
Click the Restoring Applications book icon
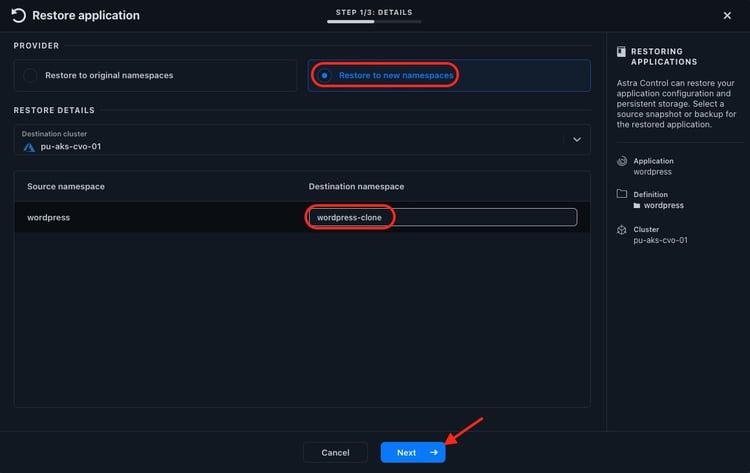[621, 50]
